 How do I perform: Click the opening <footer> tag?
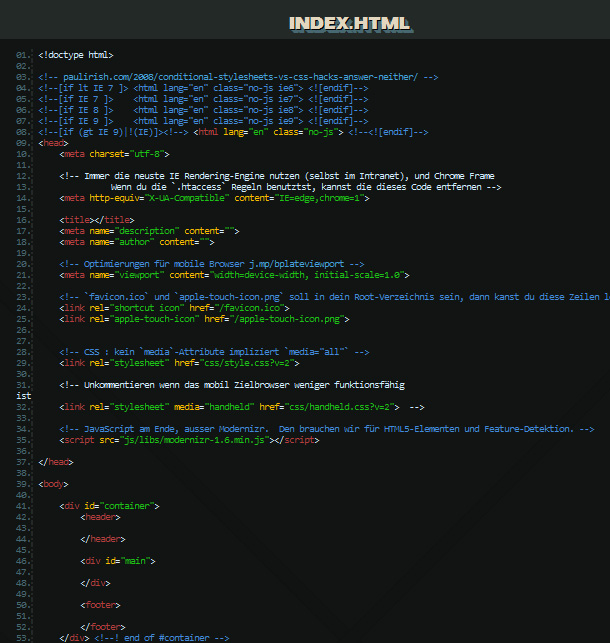coord(100,605)
